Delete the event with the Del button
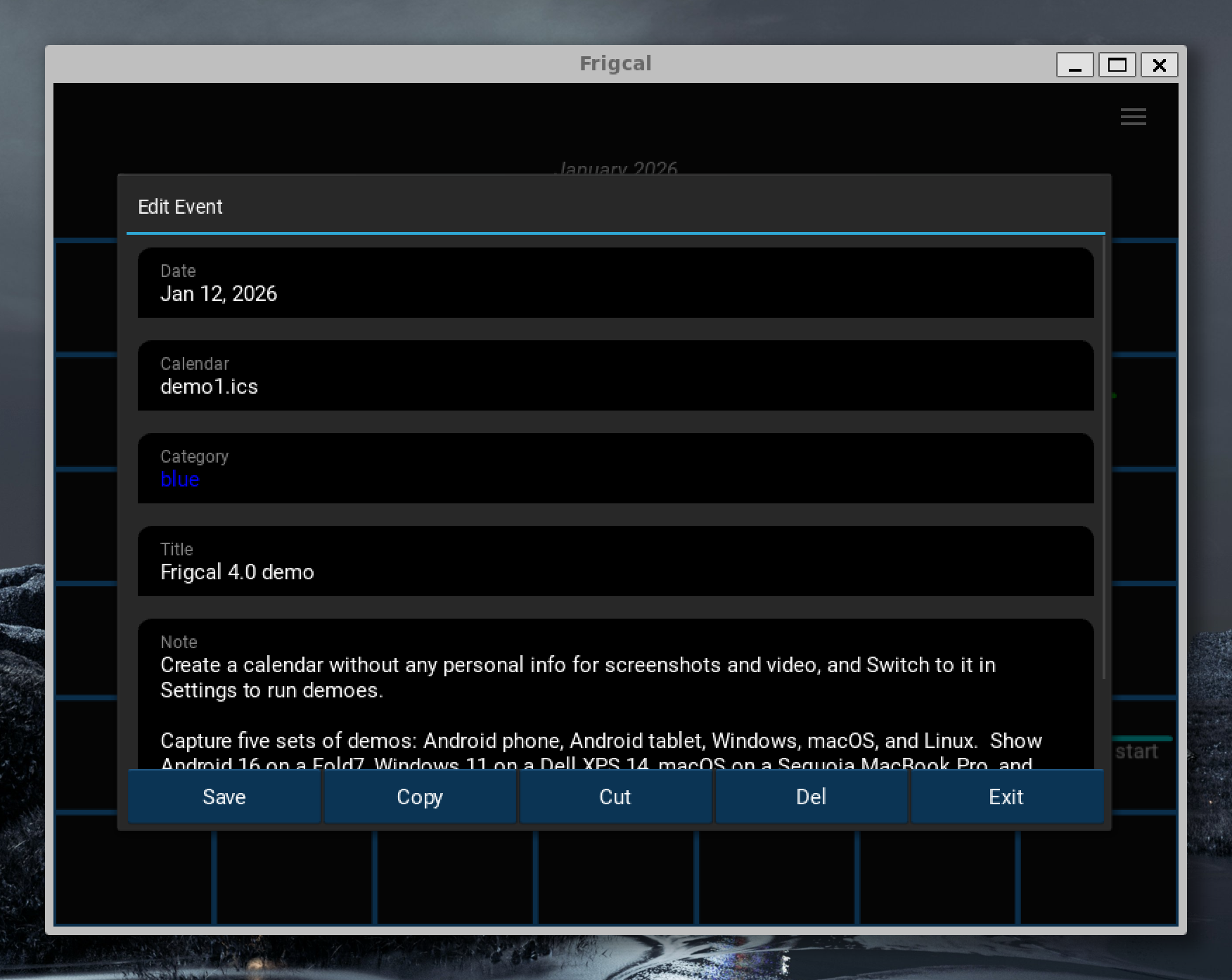 tap(811, 797)
